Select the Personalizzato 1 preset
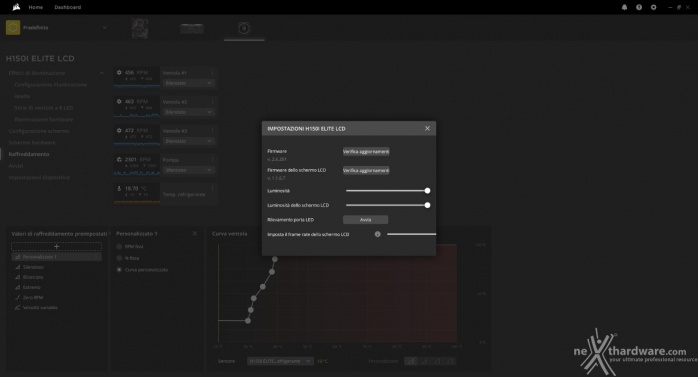This screenshot has height=377, width=698. (57, 257)
